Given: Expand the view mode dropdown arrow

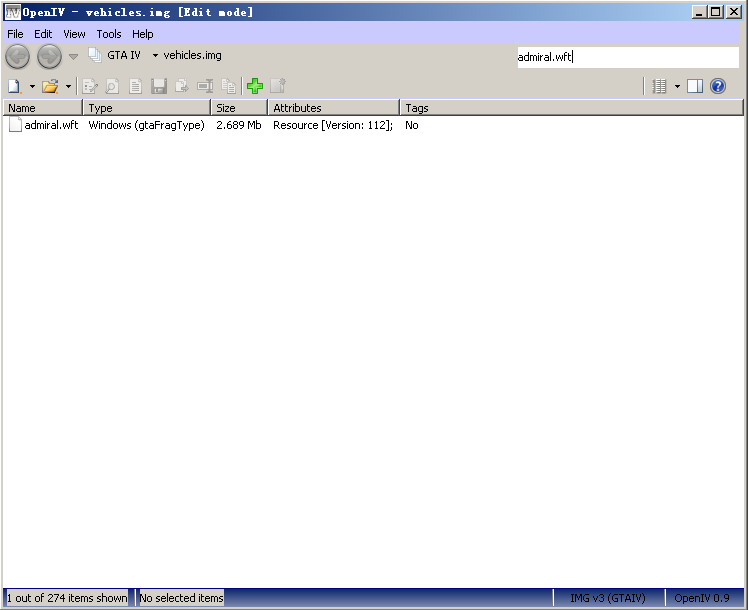Looking at the screenshot, I should click(x=677, y=87).
